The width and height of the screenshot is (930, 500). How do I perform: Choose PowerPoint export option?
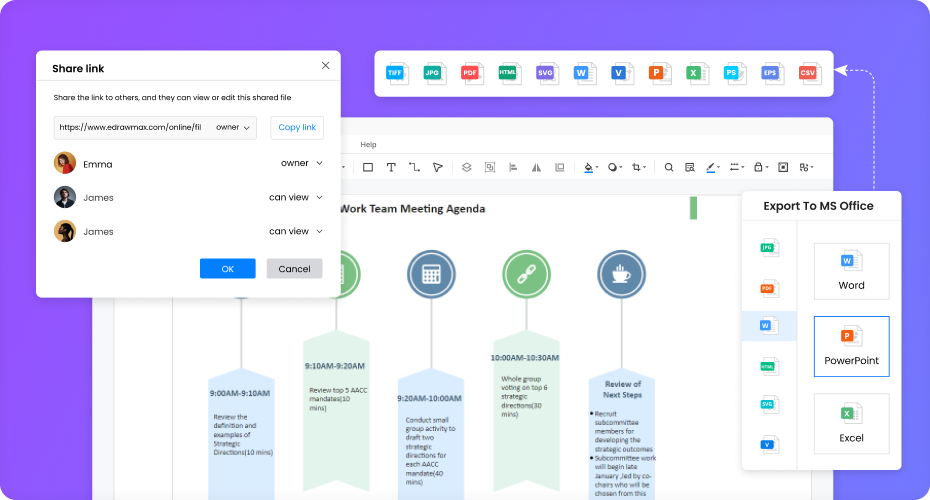tap(851, 346)
